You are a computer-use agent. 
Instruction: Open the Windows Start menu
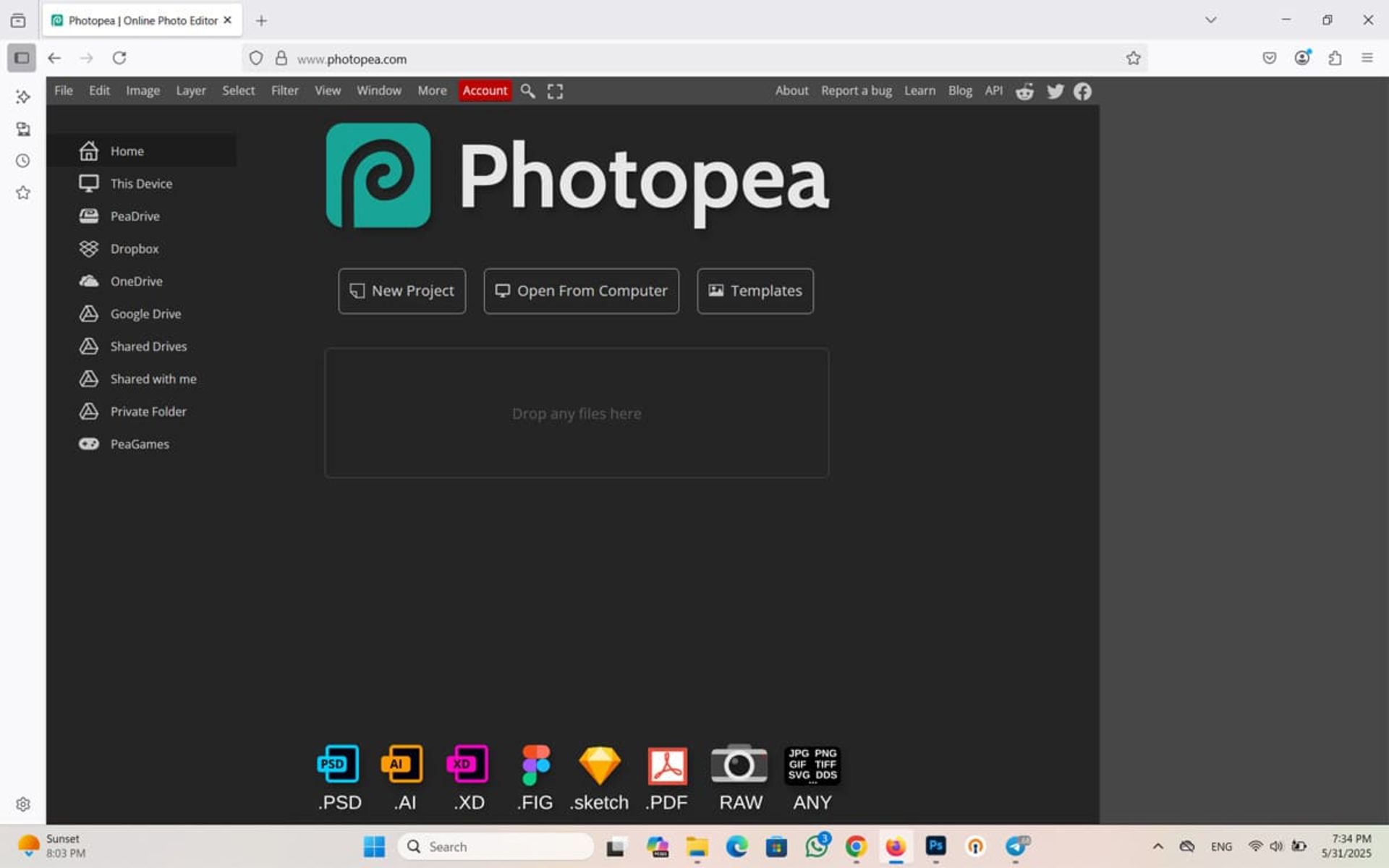point(374,846)
